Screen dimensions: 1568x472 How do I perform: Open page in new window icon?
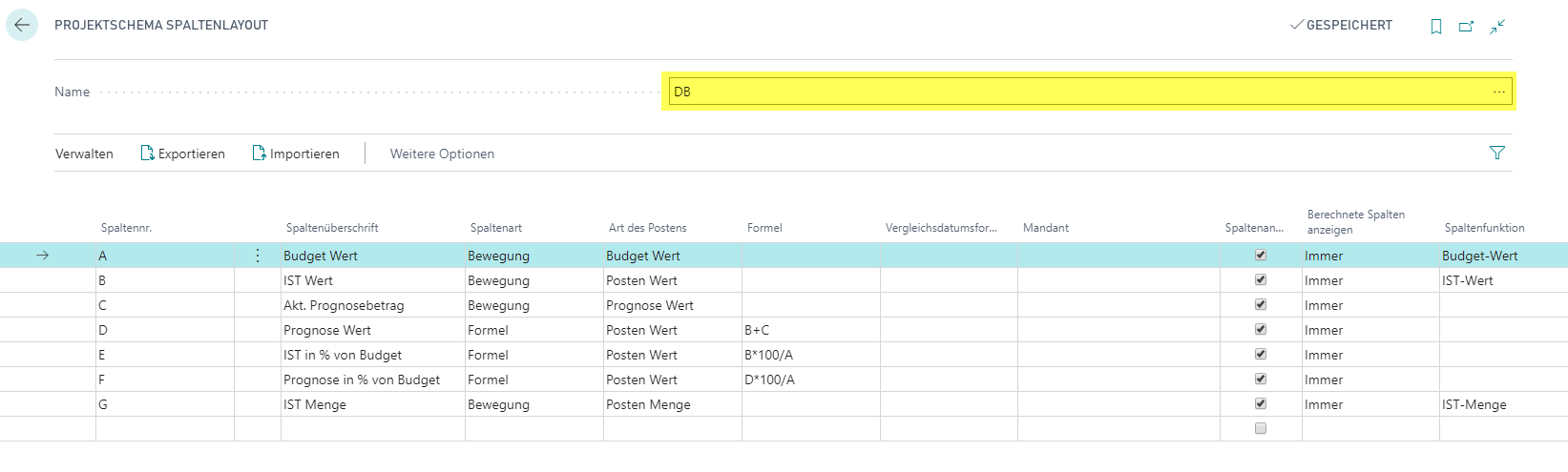pyautogui.click(x=1466, y=27)
